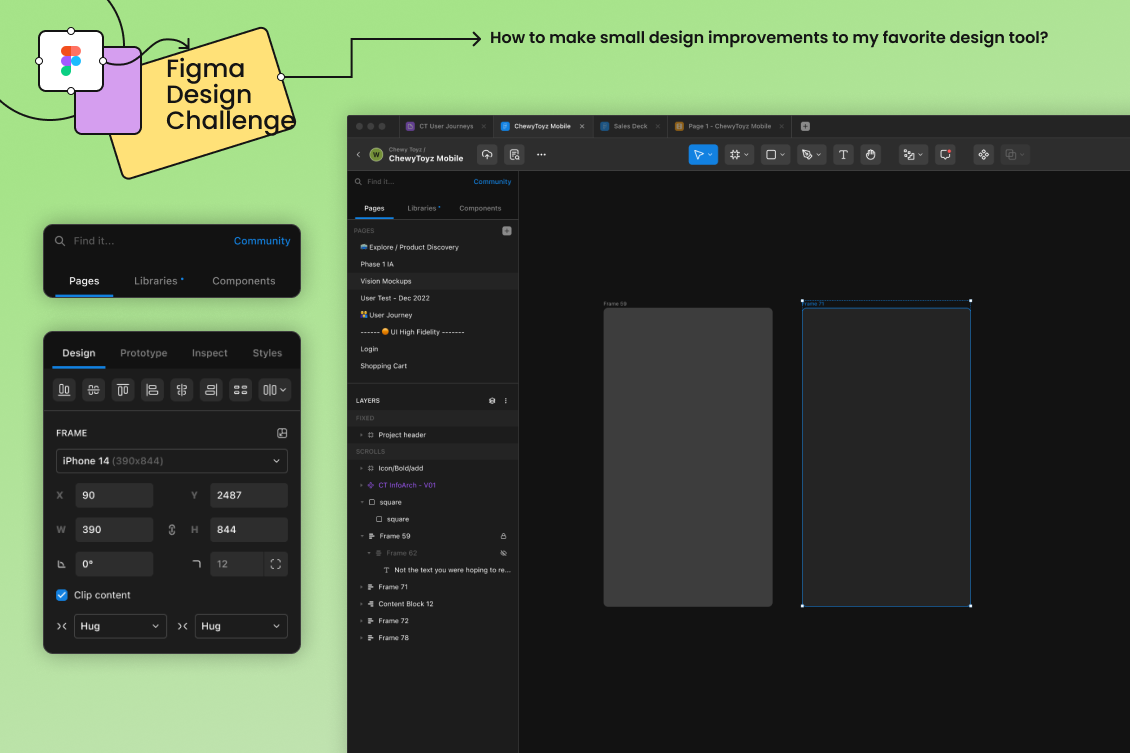
Task: Click the Y position field showing 2487
Action: coord(249,496)
